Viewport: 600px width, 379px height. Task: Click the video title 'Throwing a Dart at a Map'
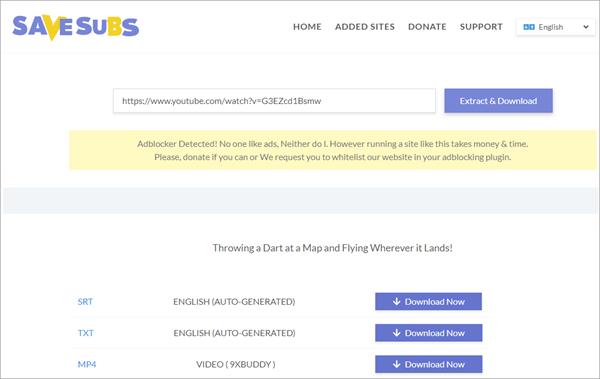[x=333, y=248]
